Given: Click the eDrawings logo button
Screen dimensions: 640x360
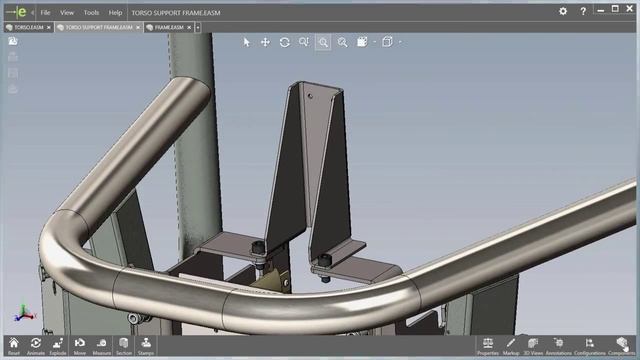Looking at the screenshot, I should click(x=17, y=12).
